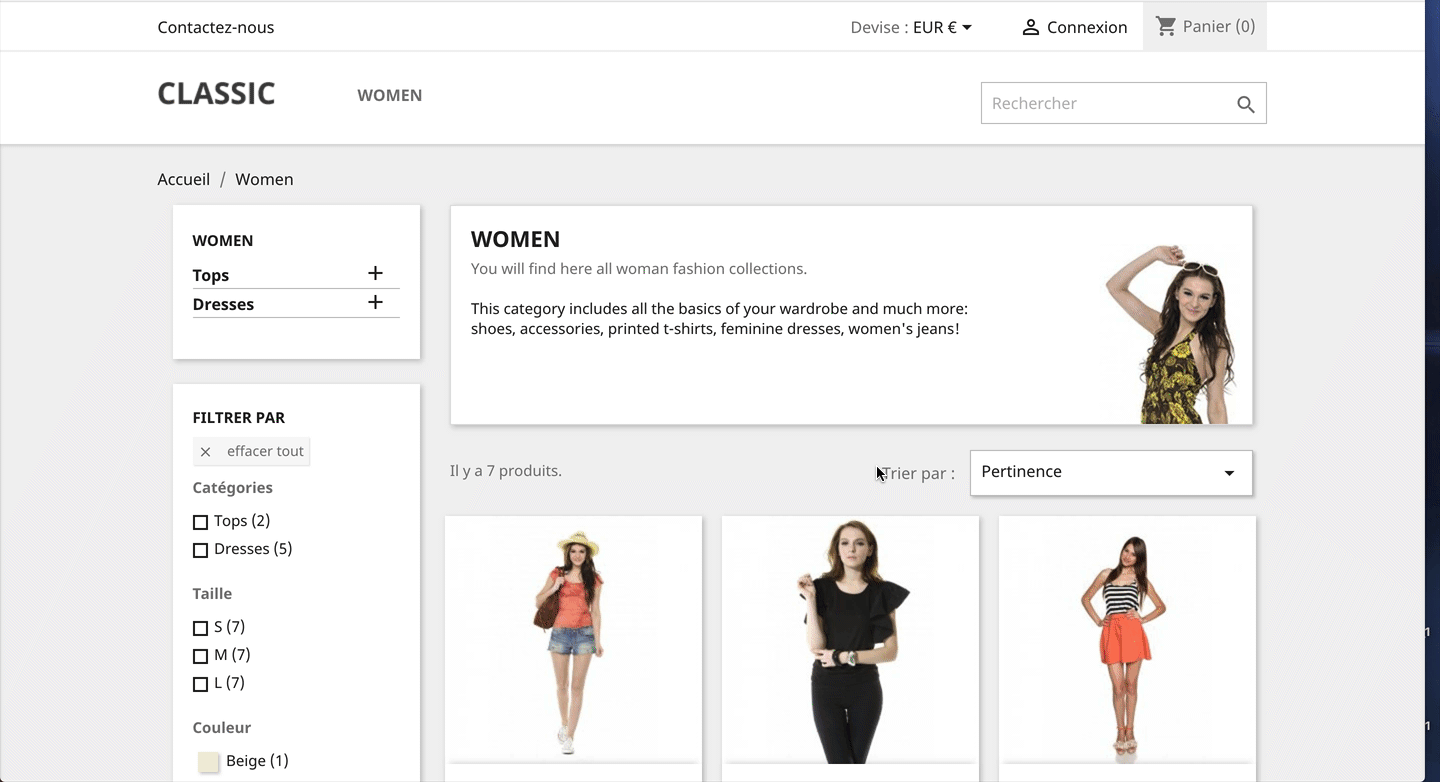Click the Connexion account icon
1440x782 pixels.
tap(1030, 27)
